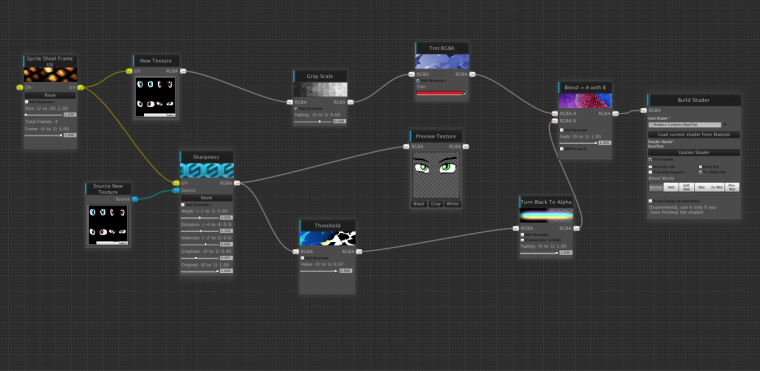
Task: Click the object picker beside Used Shader field
Action: [725, 125]
